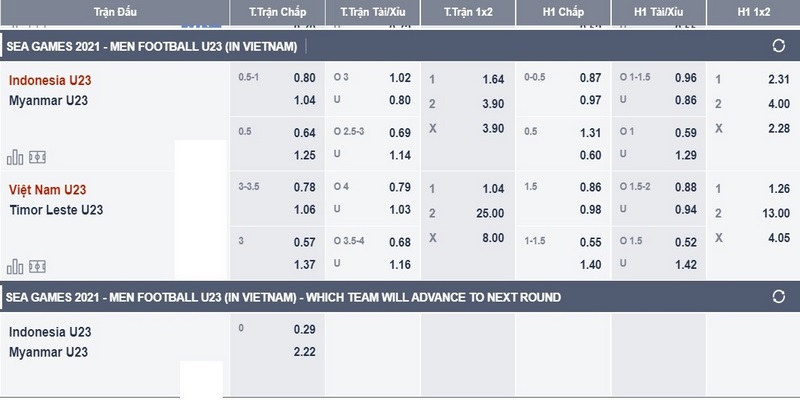The width and height of the screenshot is (800, 400).
Task: Pick Indonesia U23 to advance odds 0.29
Action: click(305, 329)
